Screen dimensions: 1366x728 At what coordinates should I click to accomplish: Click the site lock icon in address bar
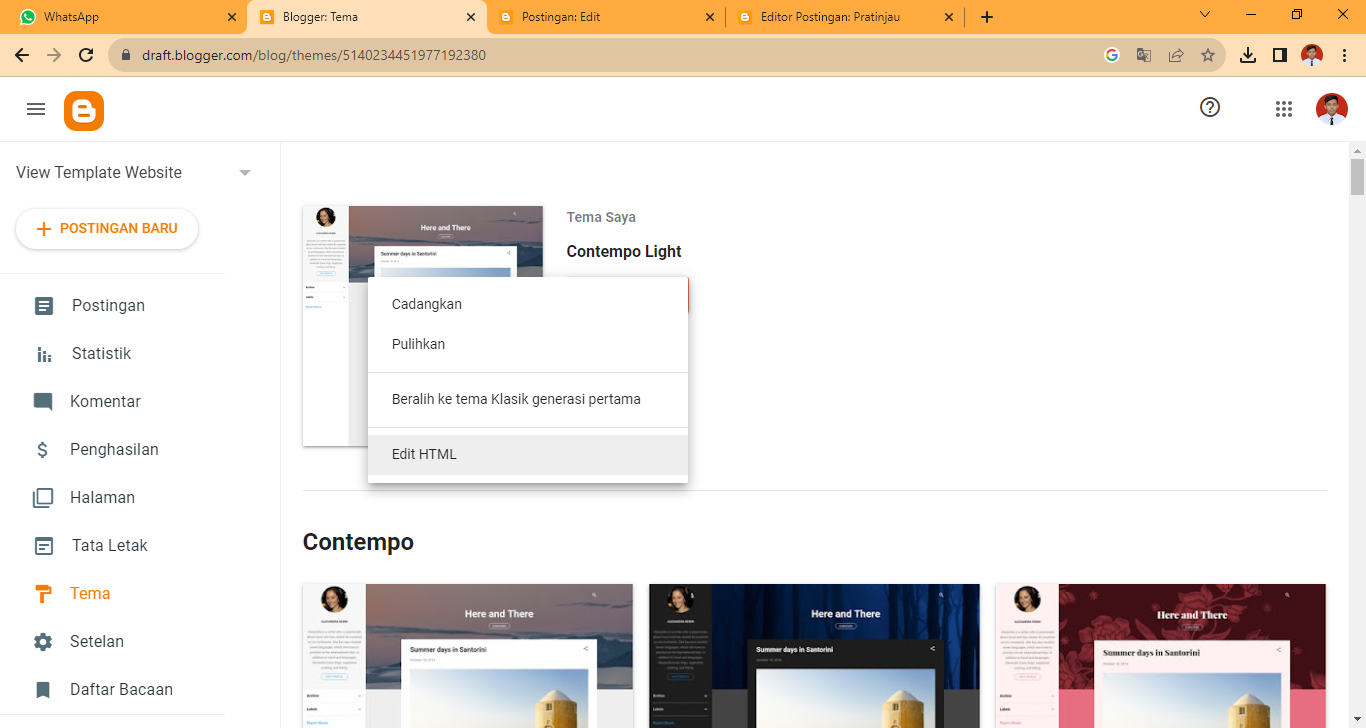[x=126, y=55]
